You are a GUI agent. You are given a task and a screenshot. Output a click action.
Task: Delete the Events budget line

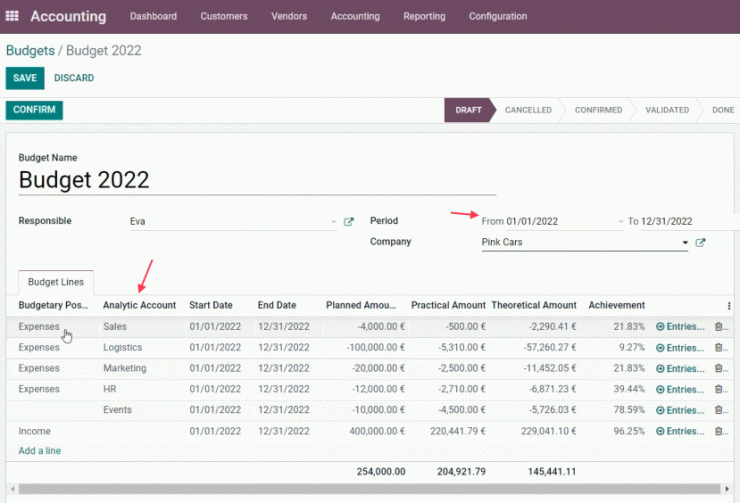tap(719, 410)
